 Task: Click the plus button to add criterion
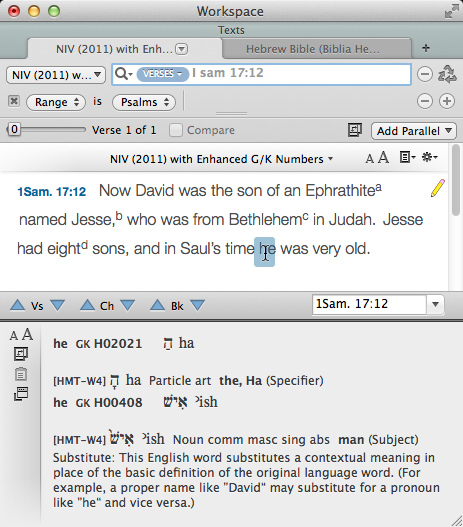pos(447,101)
